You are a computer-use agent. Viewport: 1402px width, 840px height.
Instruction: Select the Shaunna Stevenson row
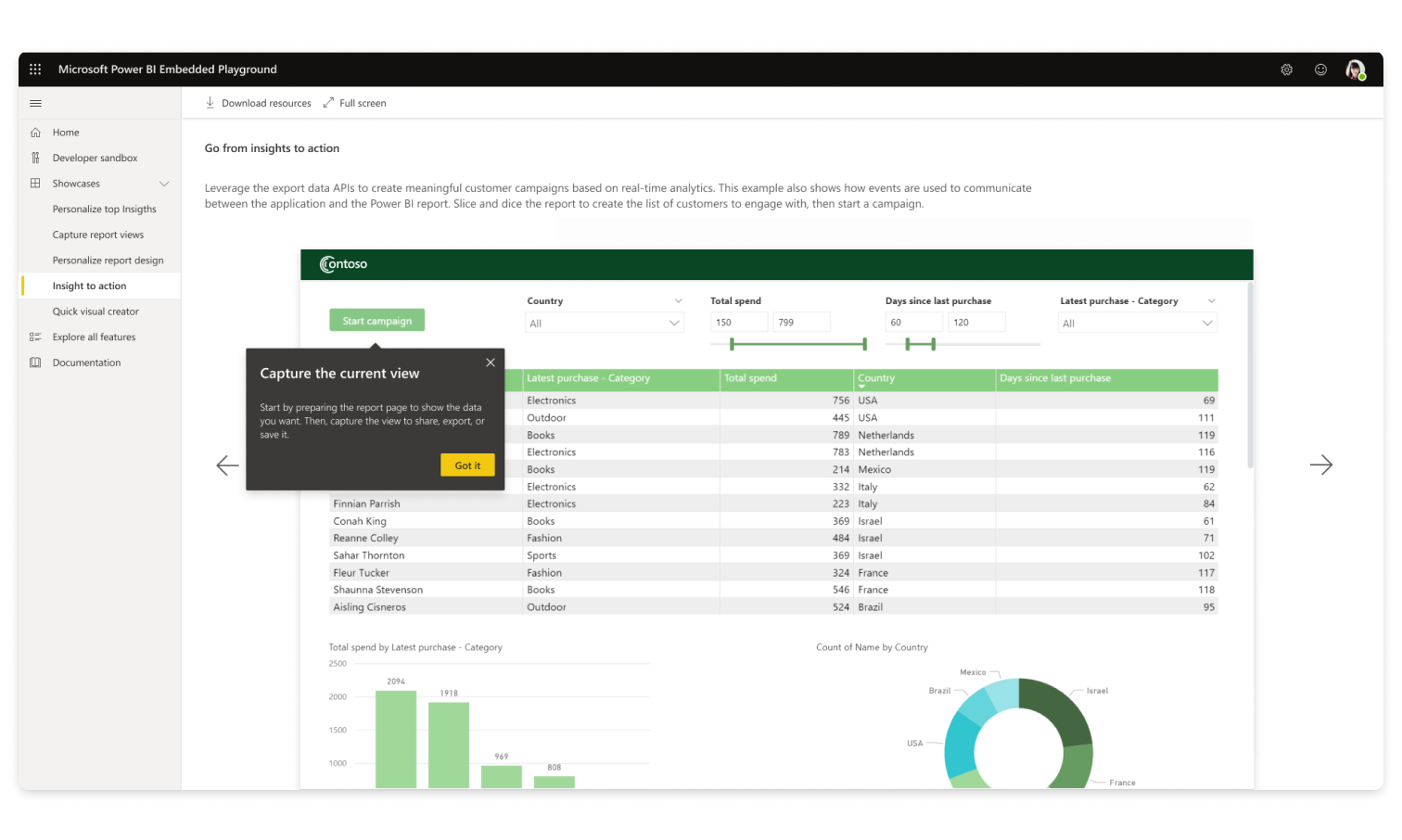point(773,591)
